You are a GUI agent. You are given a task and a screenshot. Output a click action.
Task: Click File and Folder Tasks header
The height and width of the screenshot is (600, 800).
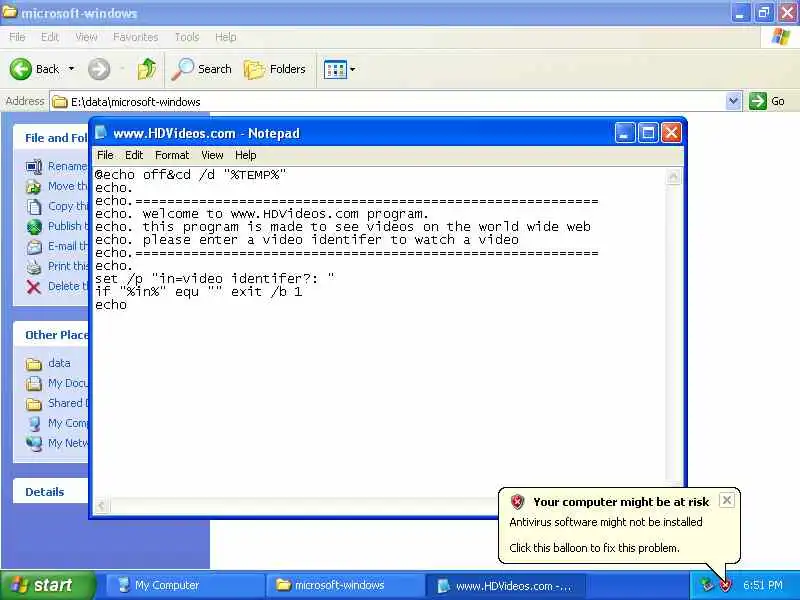pos(51,138)
